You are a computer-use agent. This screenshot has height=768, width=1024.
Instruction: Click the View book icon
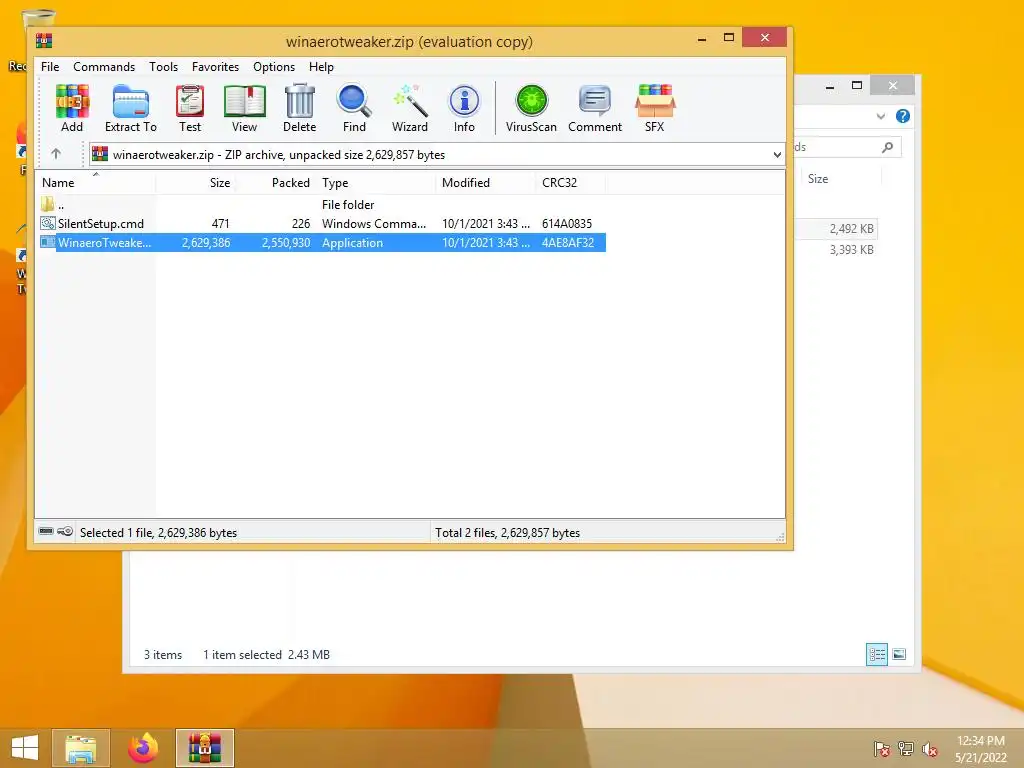click(x=244, y=108)
